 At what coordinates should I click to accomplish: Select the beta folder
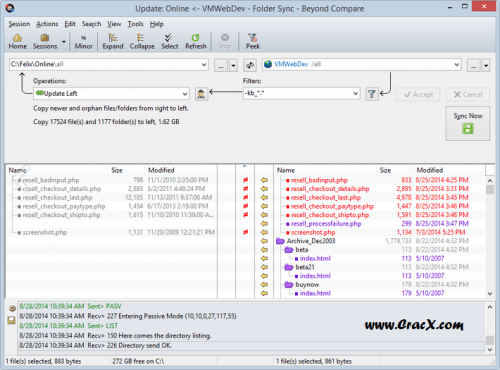[x=302, y=250]
